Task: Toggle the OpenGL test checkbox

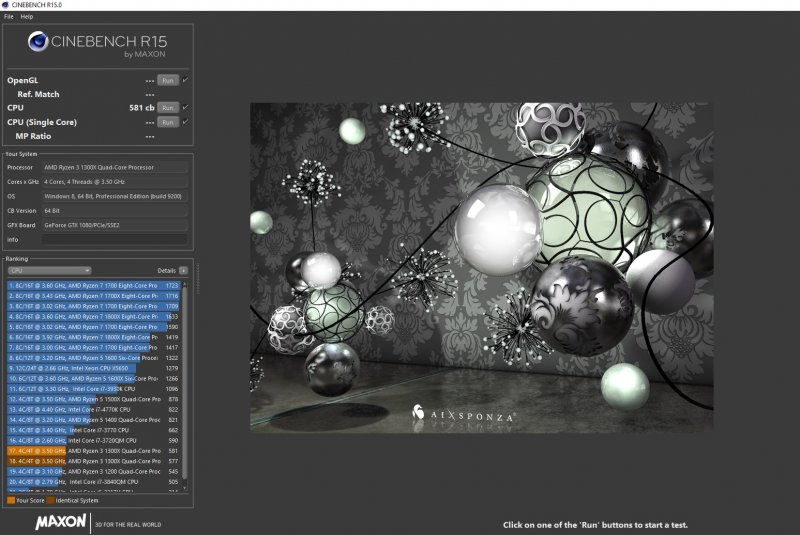Action: click(185, 80)
